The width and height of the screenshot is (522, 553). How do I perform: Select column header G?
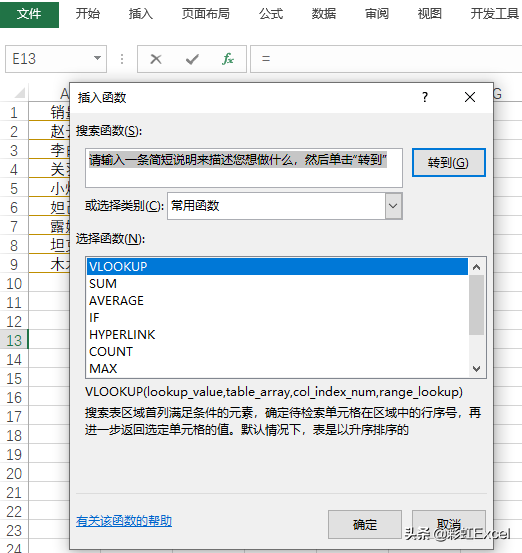point(497,94)
